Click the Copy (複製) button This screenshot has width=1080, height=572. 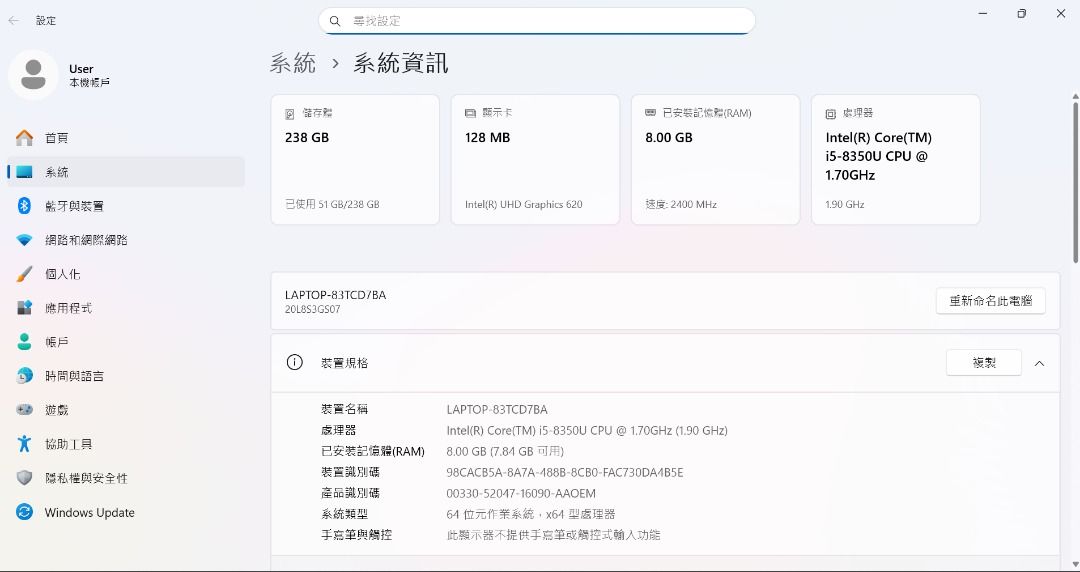click(x=983, y=363)
